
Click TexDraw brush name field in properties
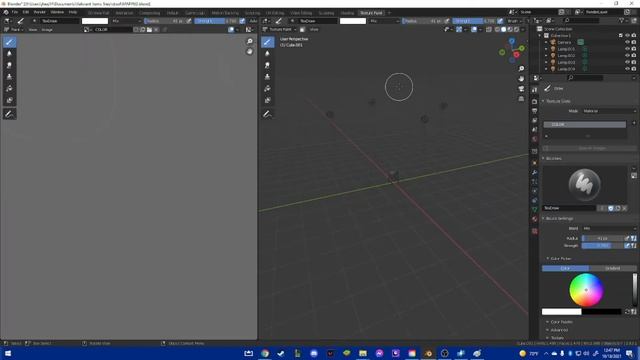pyautogui.click(x=569, y=208)
